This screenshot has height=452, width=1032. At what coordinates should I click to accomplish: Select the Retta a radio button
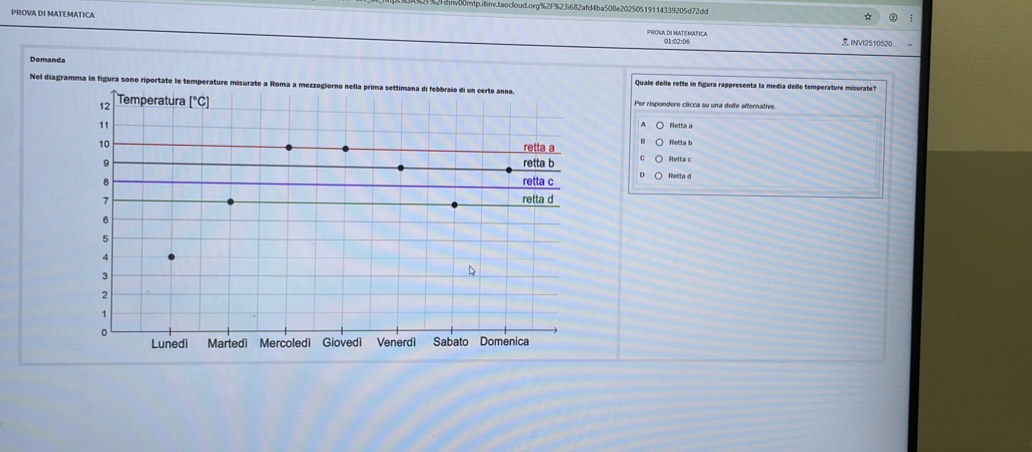(660, 126)
